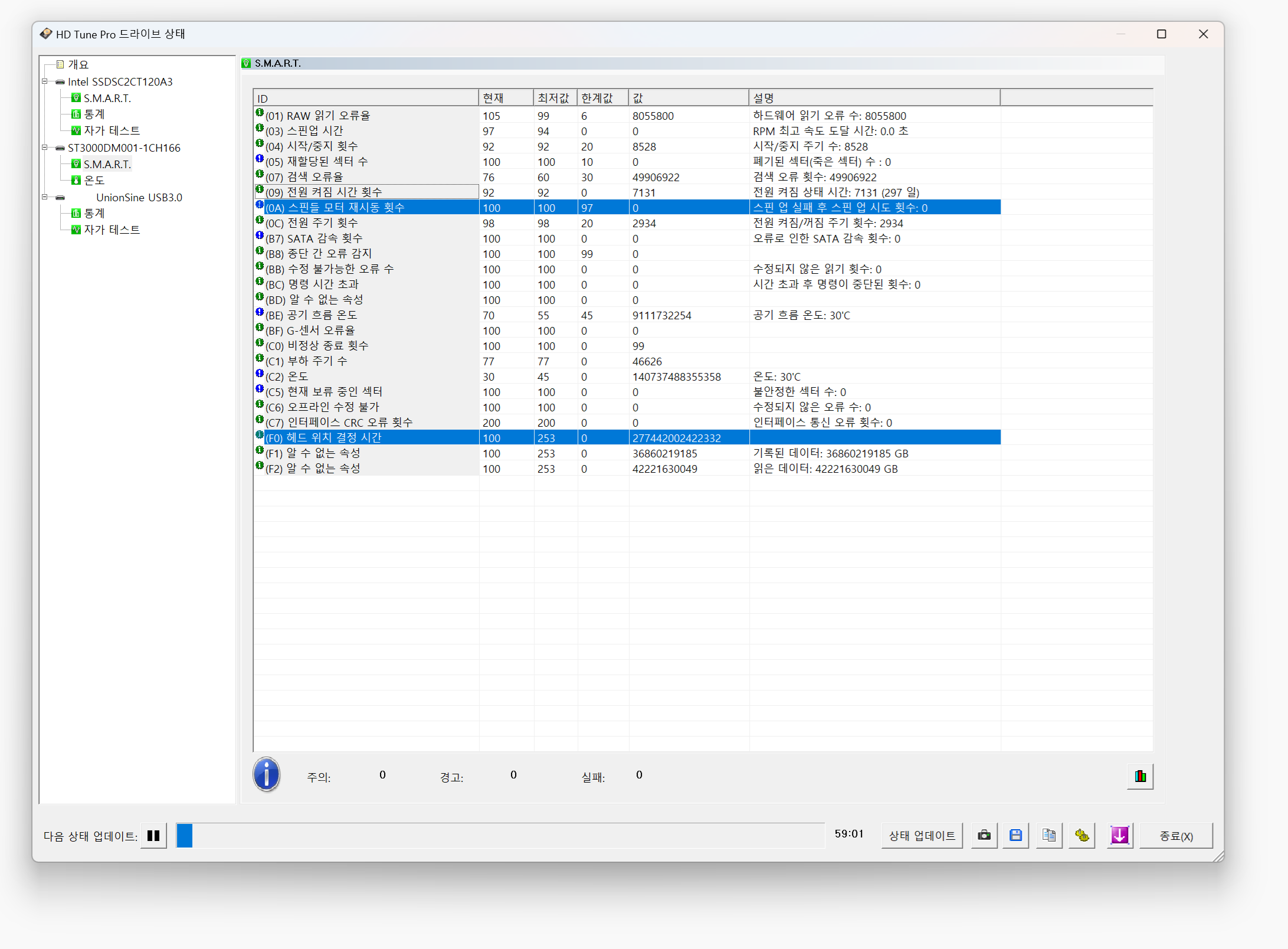Open 통계 under UnionSine USB3.0
This screenshot has height=949, width=1288.
point(94,213)
